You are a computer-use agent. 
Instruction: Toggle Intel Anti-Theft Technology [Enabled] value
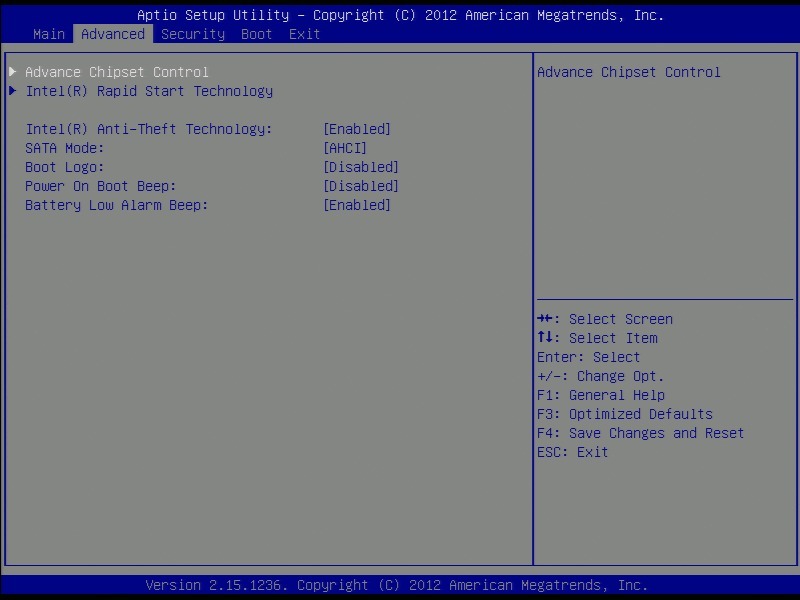357,129
